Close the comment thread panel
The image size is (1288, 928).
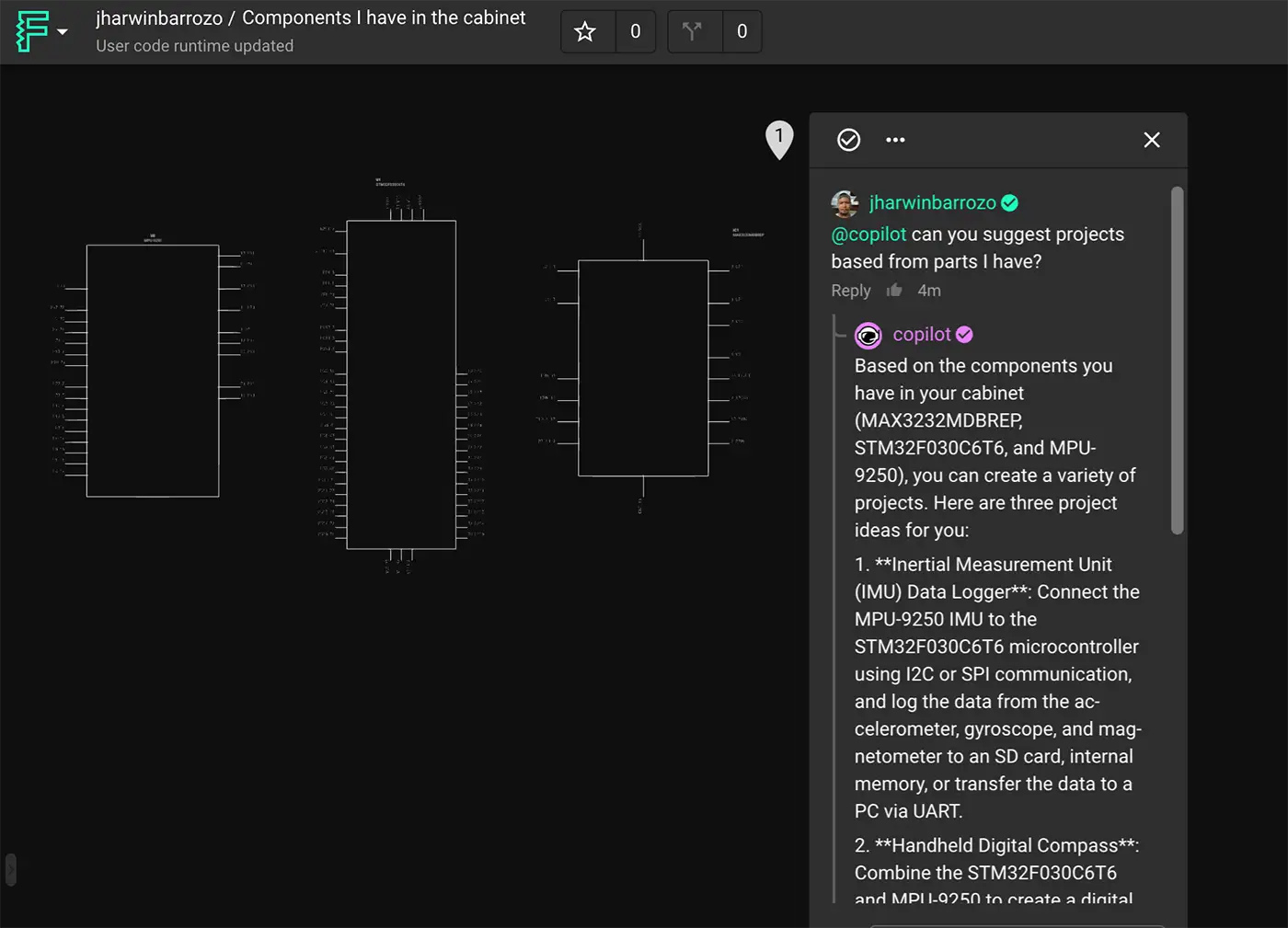pos(1152,140)
